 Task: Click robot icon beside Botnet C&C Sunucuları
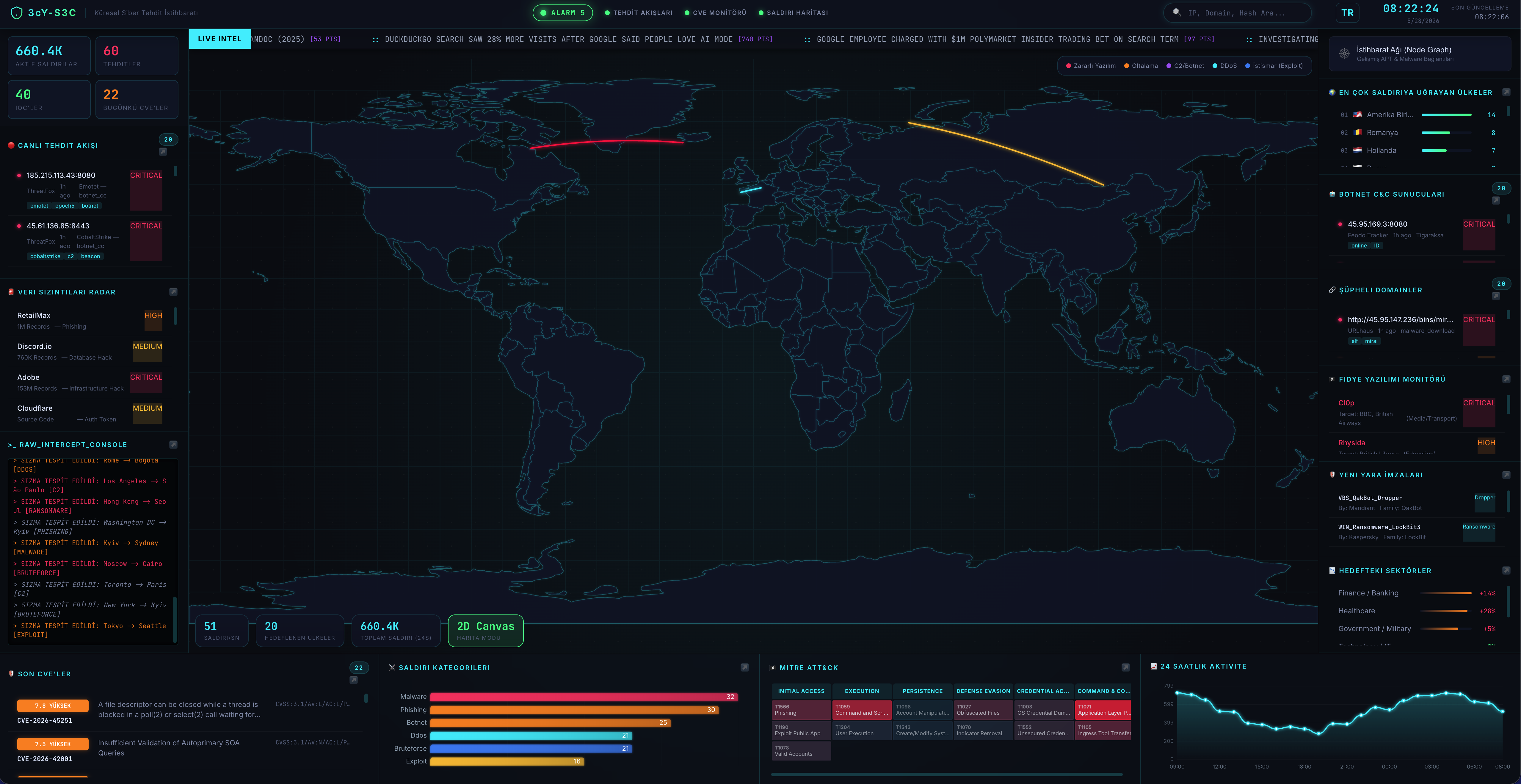click(1332, 194)
